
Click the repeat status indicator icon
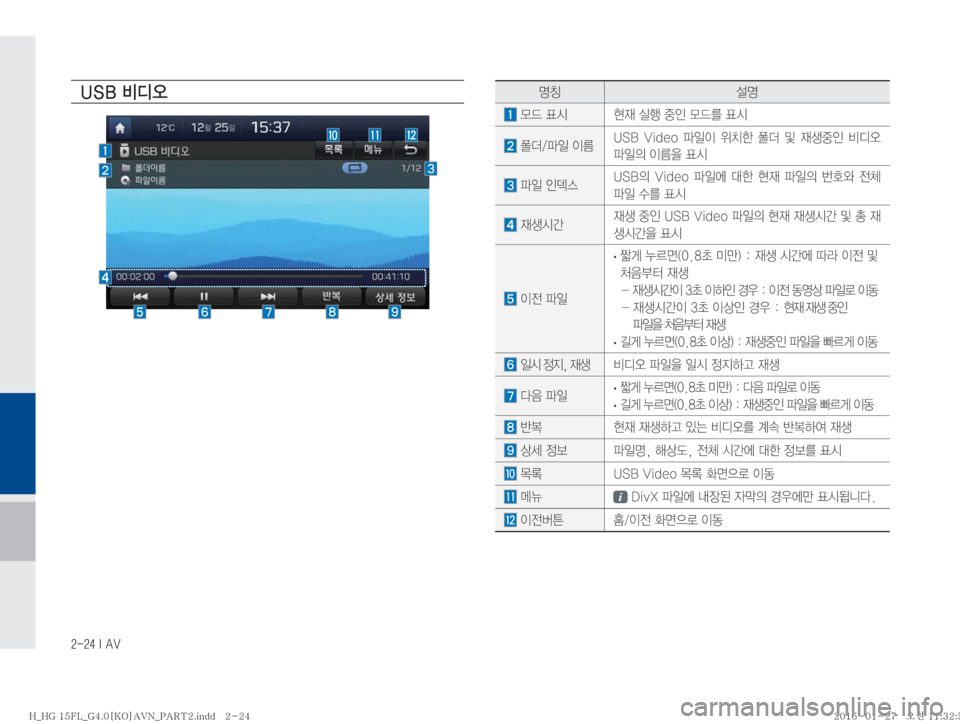[354, 169]
